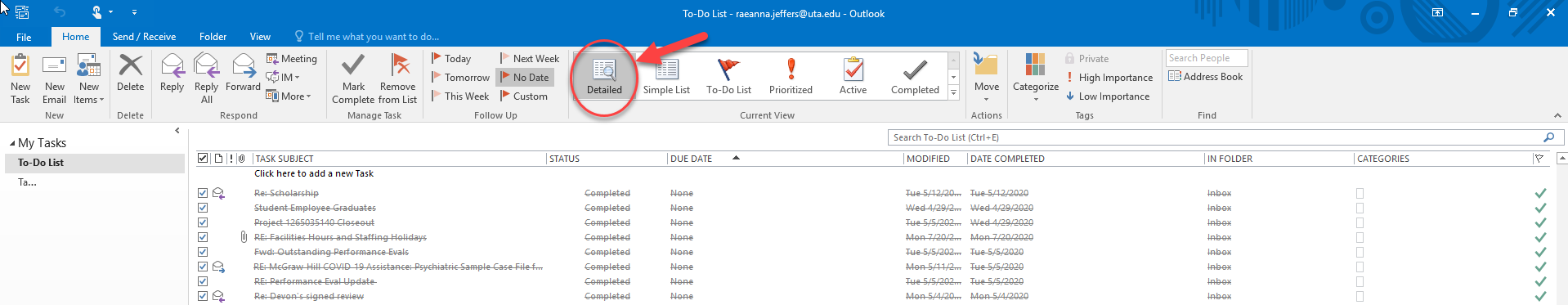Open the Move dropdown
The height and width of the screenshot is (305, 1568).
coord(986,78)
